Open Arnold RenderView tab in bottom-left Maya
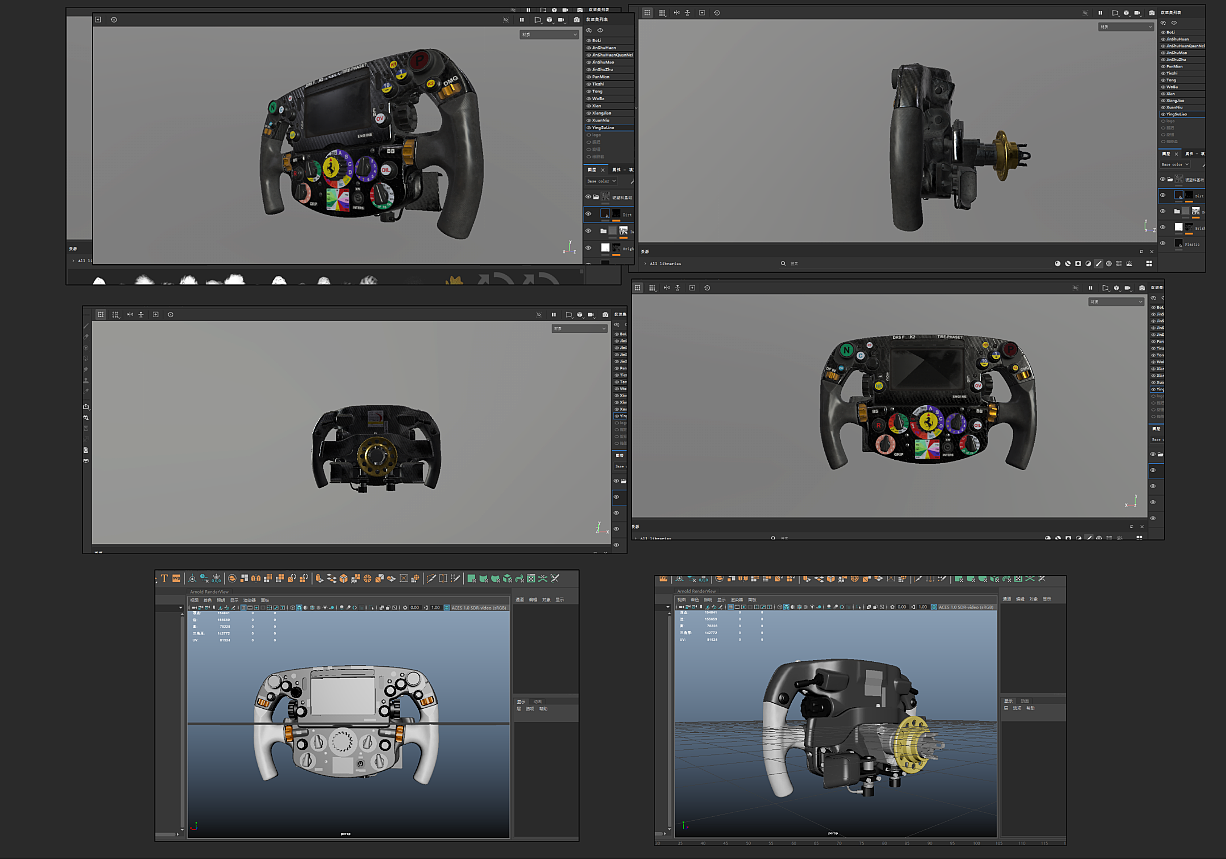 click(210, 592)
